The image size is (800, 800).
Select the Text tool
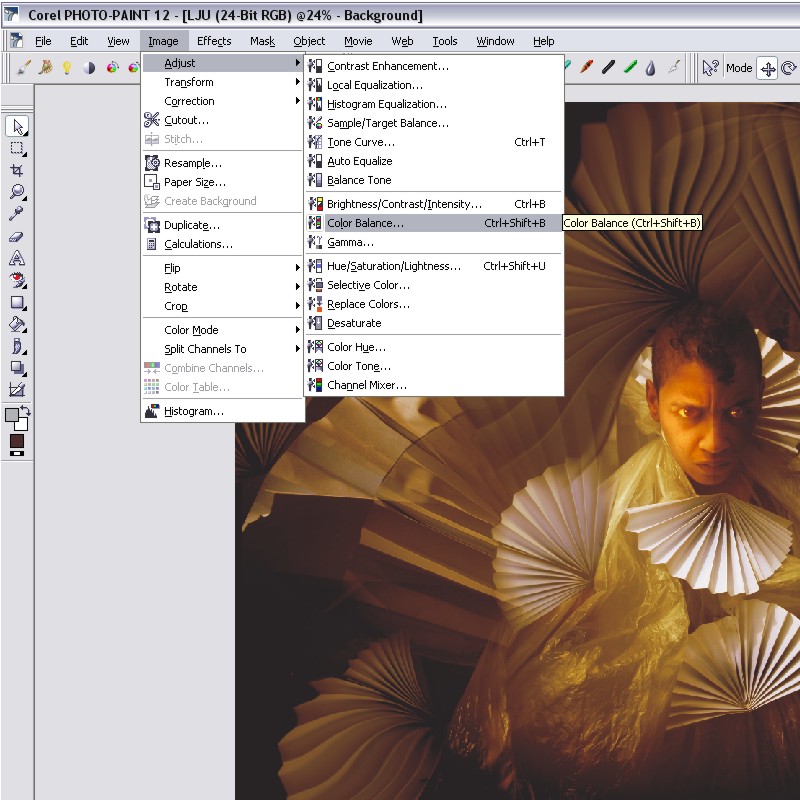[17, 258]
